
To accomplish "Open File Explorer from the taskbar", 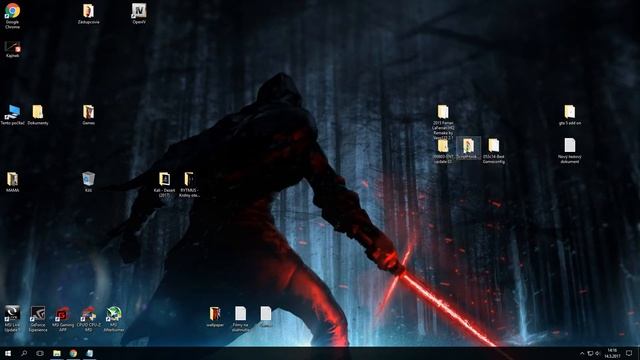I will click(x=57, y=353).
